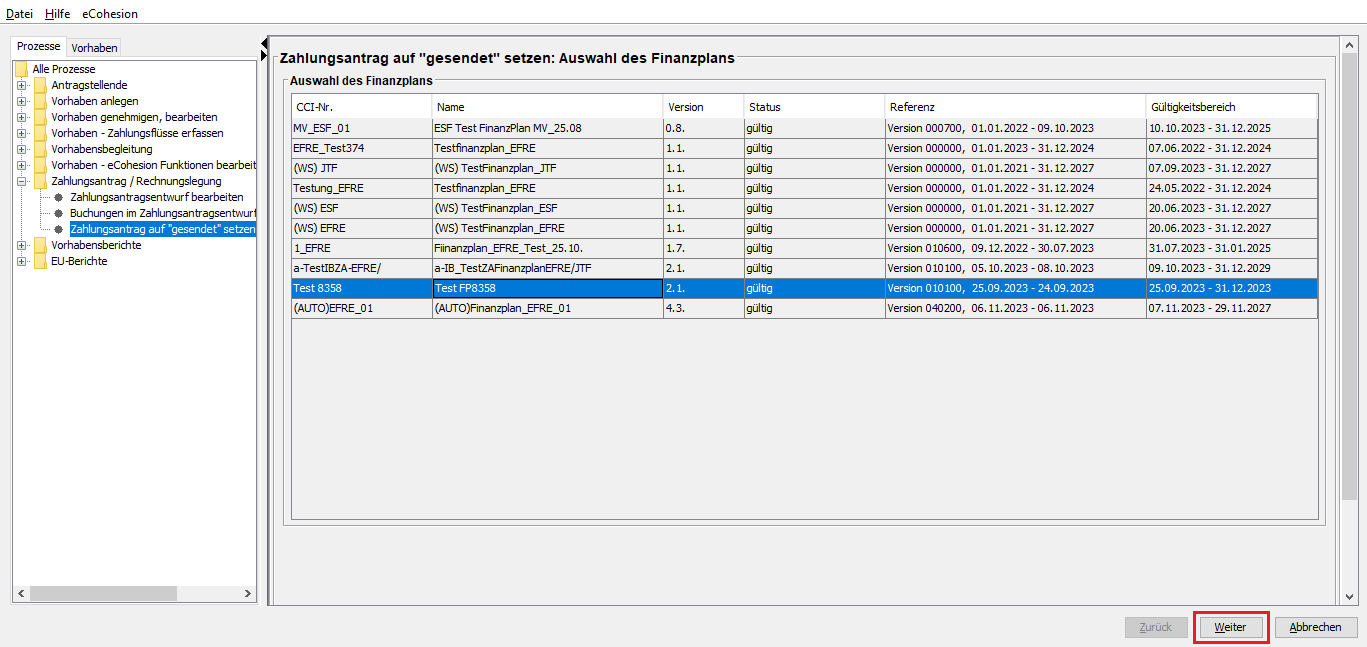Expand the Antragstellende tree node
The image size is (1367, 647).
click(21, 85)
